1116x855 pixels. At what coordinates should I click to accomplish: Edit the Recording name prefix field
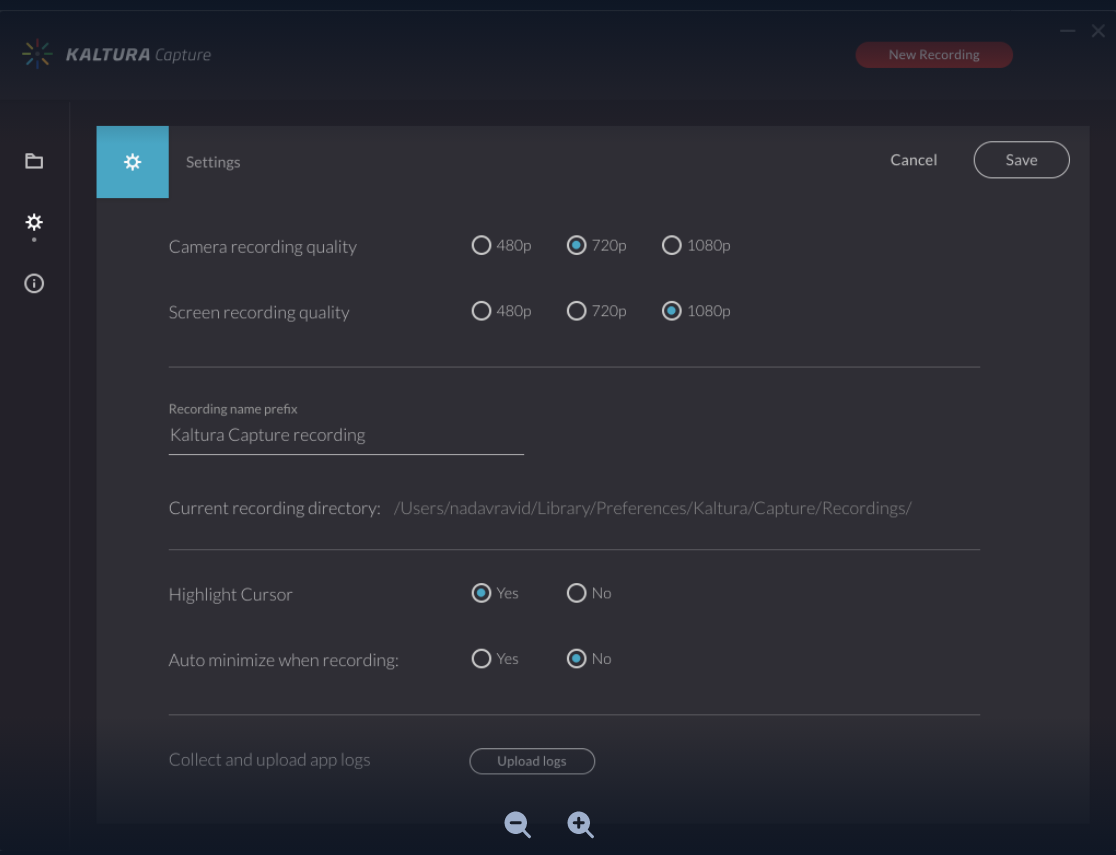point(346,435)
